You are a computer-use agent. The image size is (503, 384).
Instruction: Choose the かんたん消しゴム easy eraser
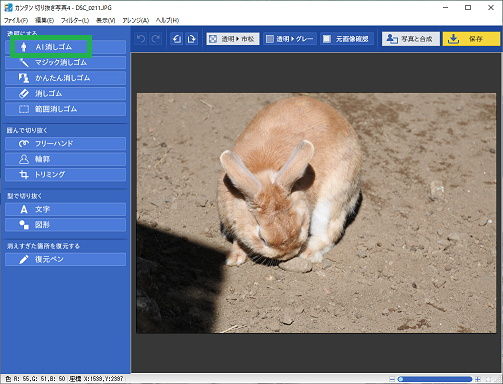click(x=65, y=78)
